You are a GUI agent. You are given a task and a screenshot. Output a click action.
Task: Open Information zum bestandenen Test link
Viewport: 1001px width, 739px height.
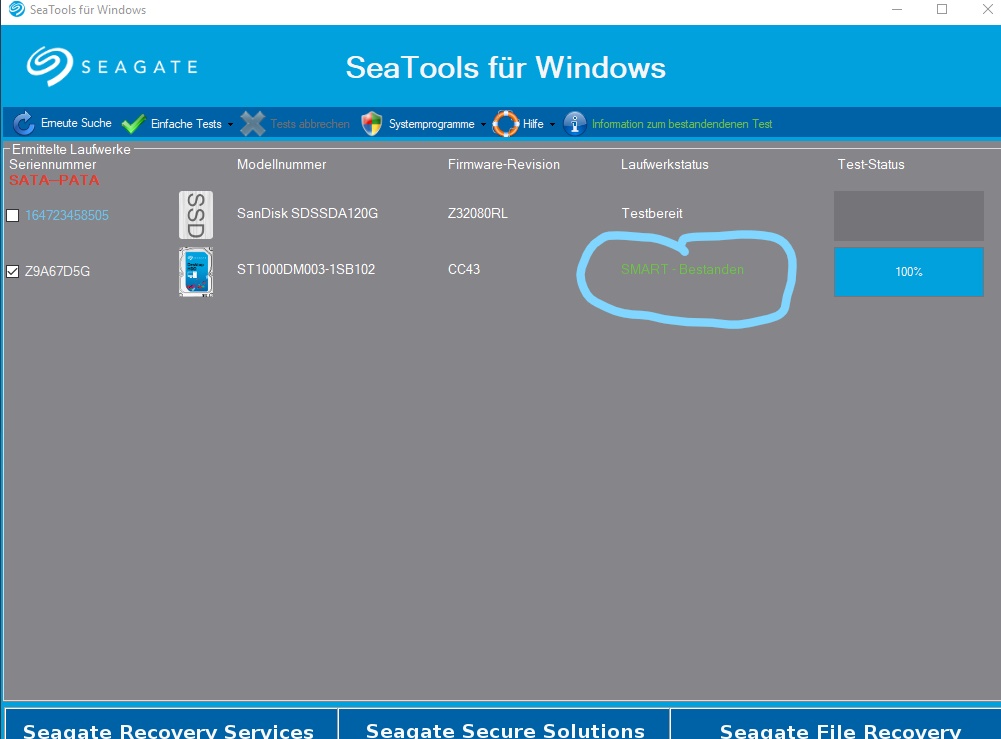(x=682, y=124)
